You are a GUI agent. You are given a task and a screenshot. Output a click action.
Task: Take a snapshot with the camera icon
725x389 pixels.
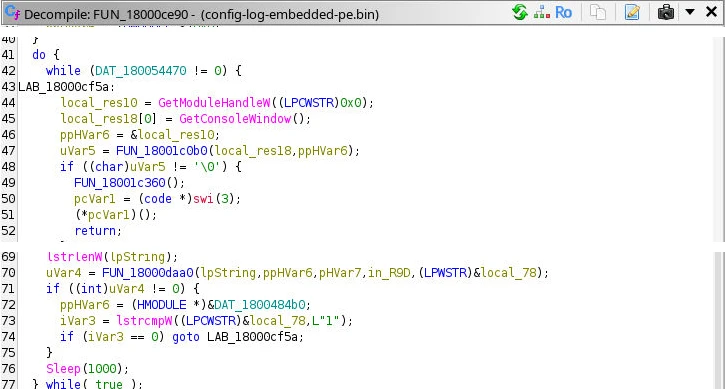coord(666,12)
